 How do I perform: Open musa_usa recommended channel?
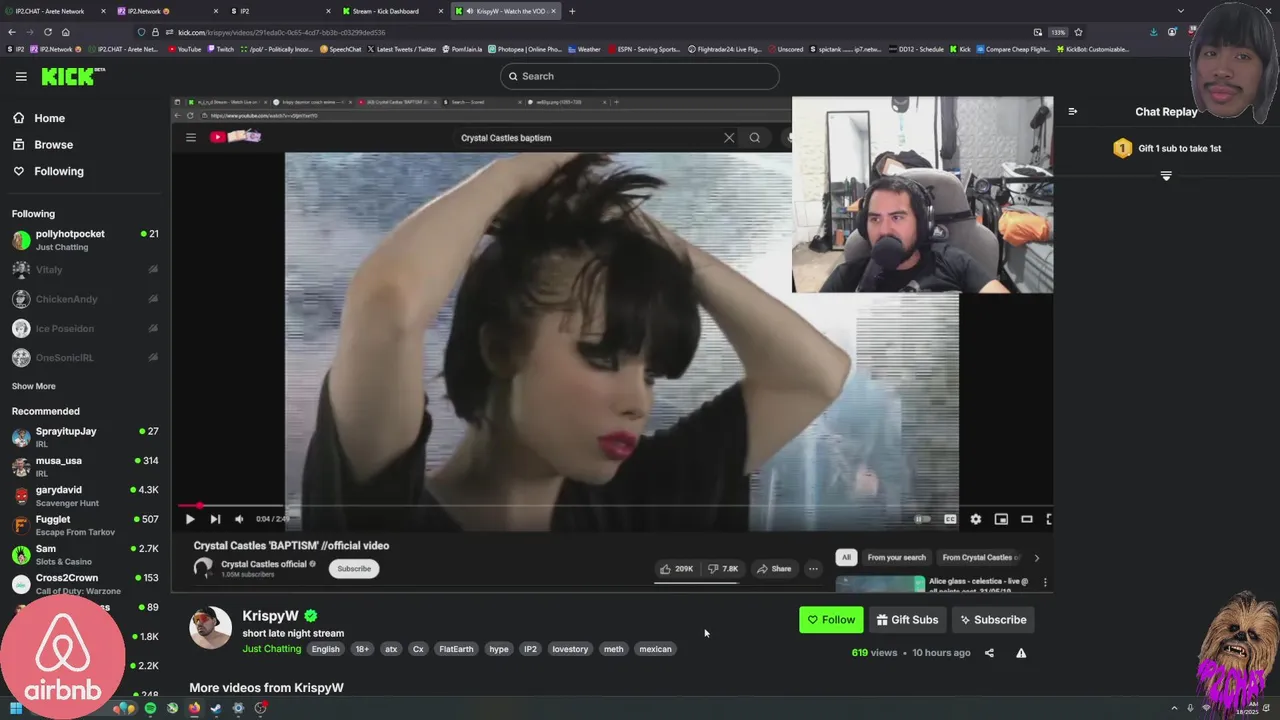[85, 466]
